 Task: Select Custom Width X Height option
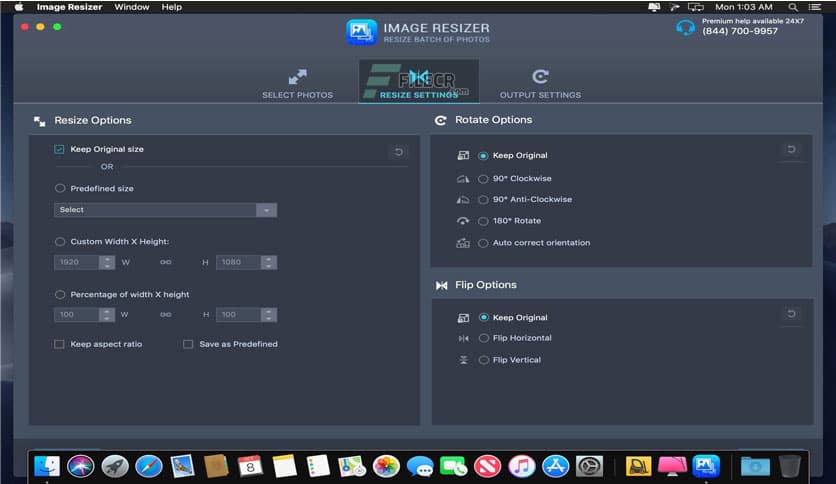coord(60,241)
